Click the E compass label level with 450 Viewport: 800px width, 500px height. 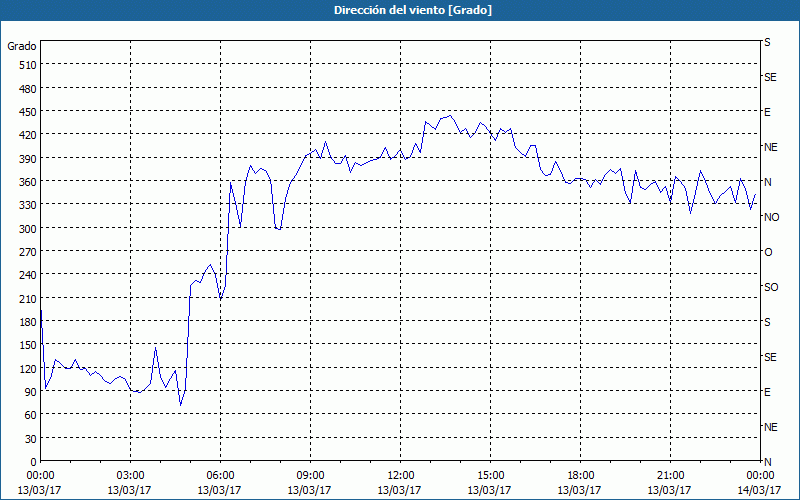click(x=767, y=112)
